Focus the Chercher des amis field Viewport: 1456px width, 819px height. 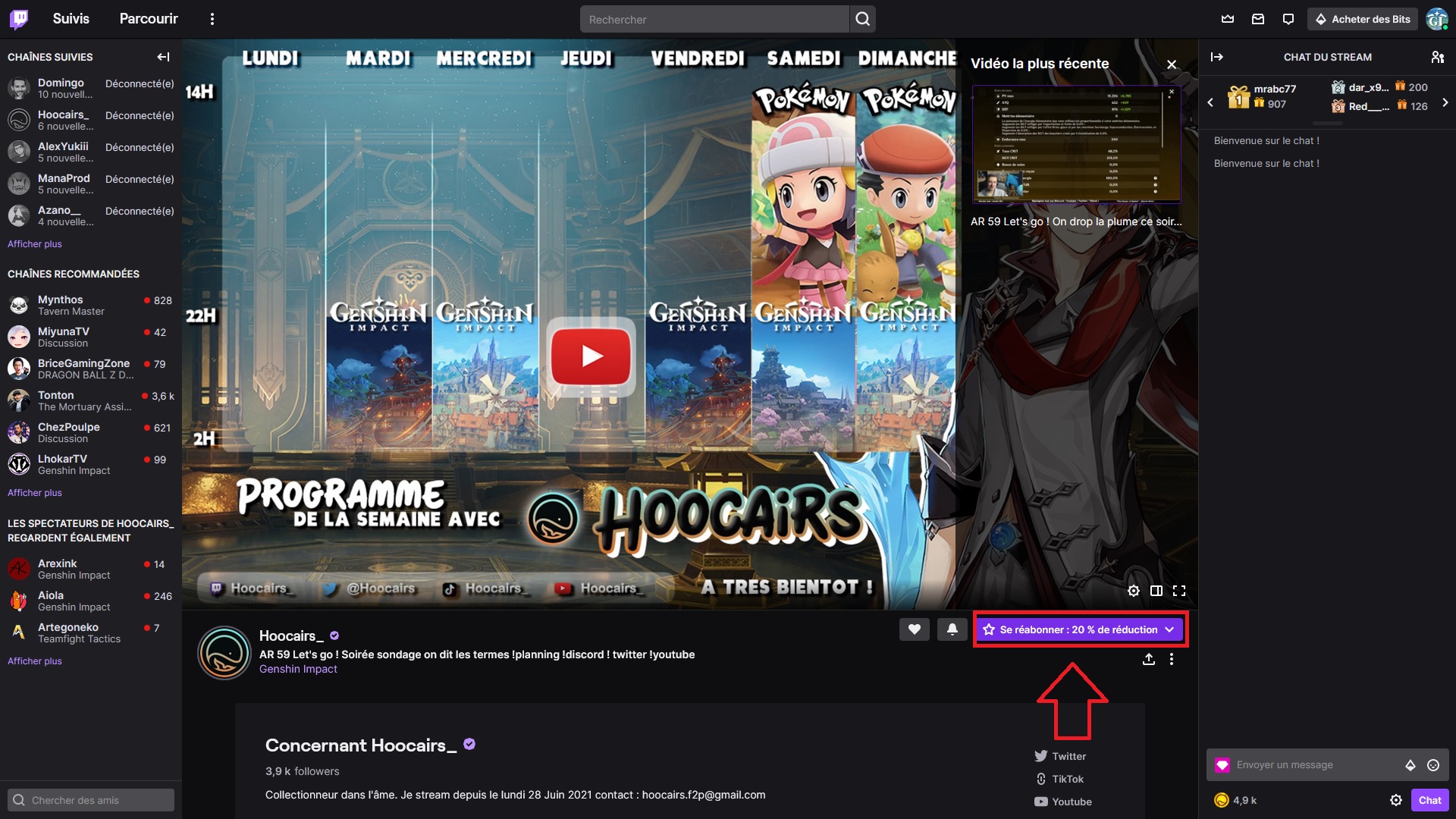tap(91, 800)
